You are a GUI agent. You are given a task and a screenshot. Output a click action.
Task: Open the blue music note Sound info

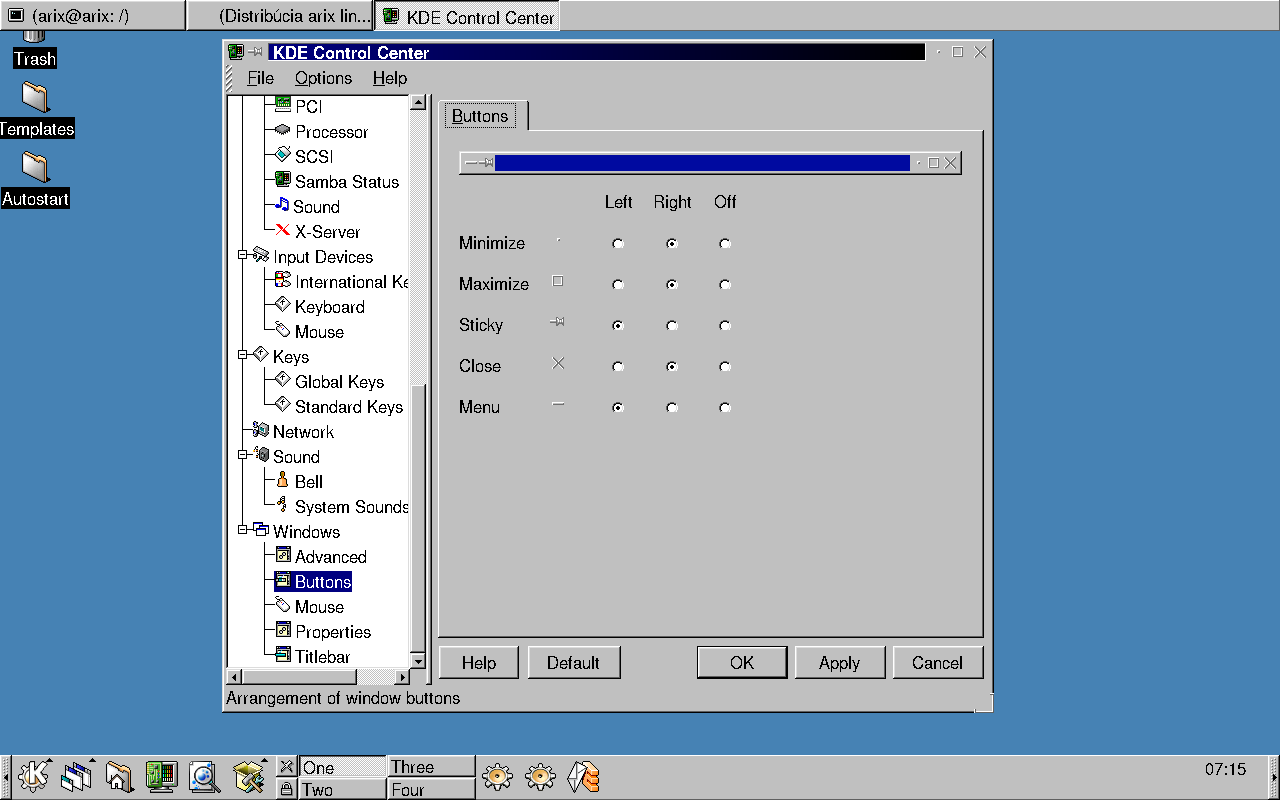pyautogui.click(x=282, y=205)
